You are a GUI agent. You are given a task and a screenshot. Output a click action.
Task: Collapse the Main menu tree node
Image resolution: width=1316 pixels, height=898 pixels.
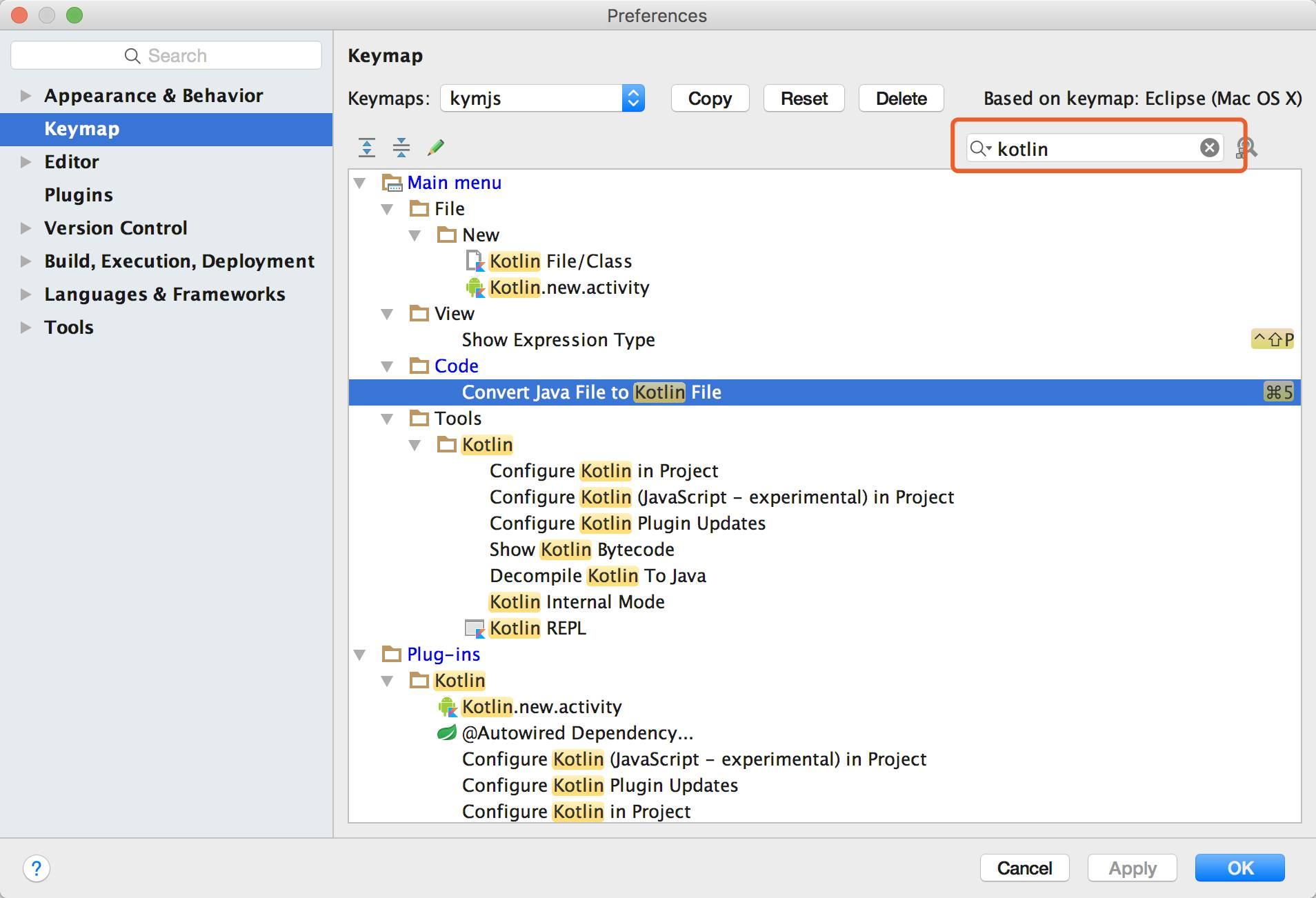point(360,183)
